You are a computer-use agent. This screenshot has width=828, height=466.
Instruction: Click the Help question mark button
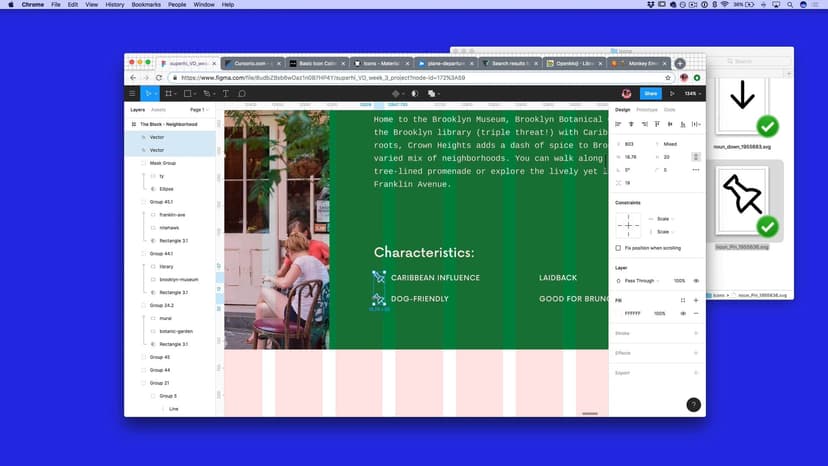pos(693,405)
